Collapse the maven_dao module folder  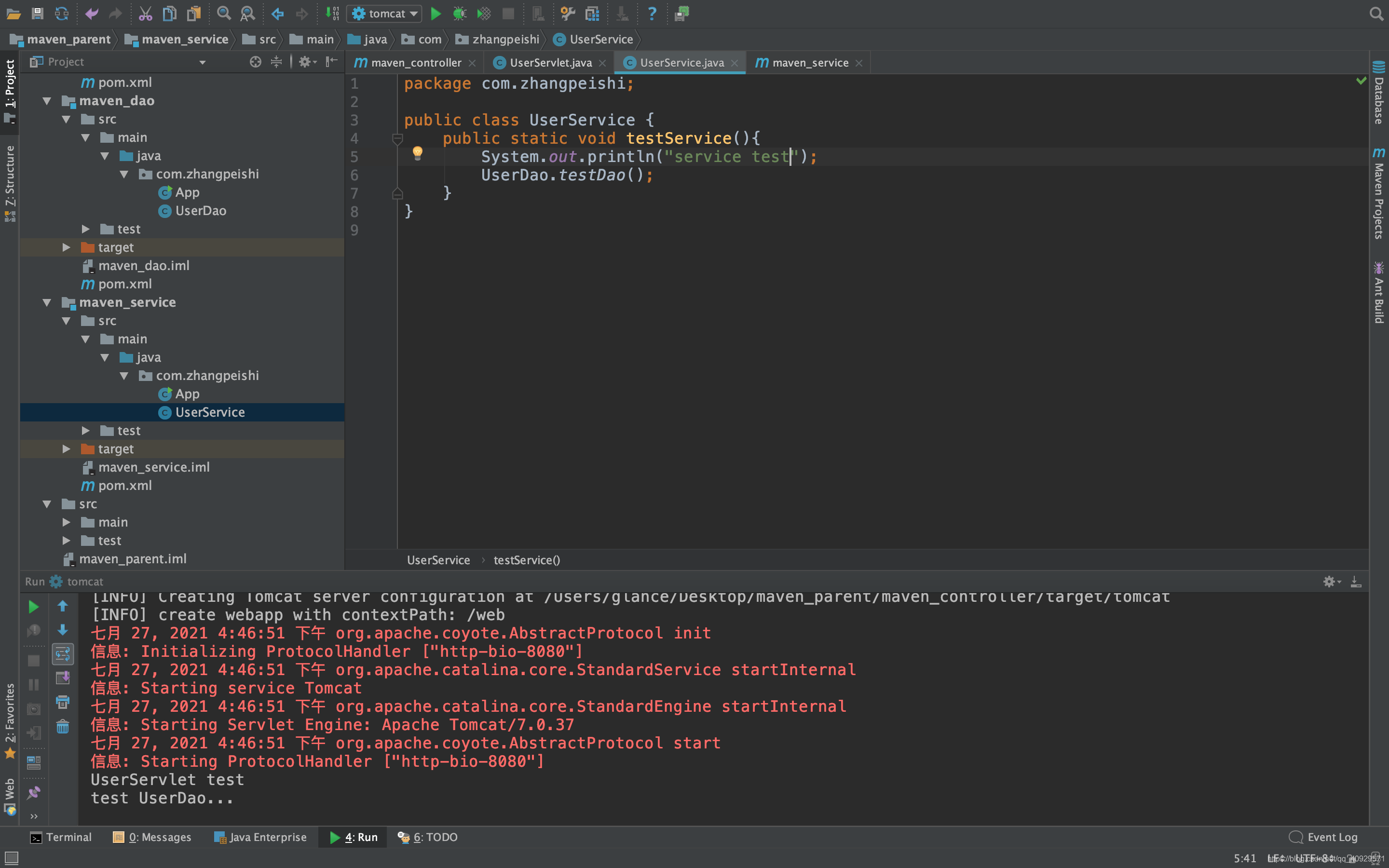click(x=47, y=101)
